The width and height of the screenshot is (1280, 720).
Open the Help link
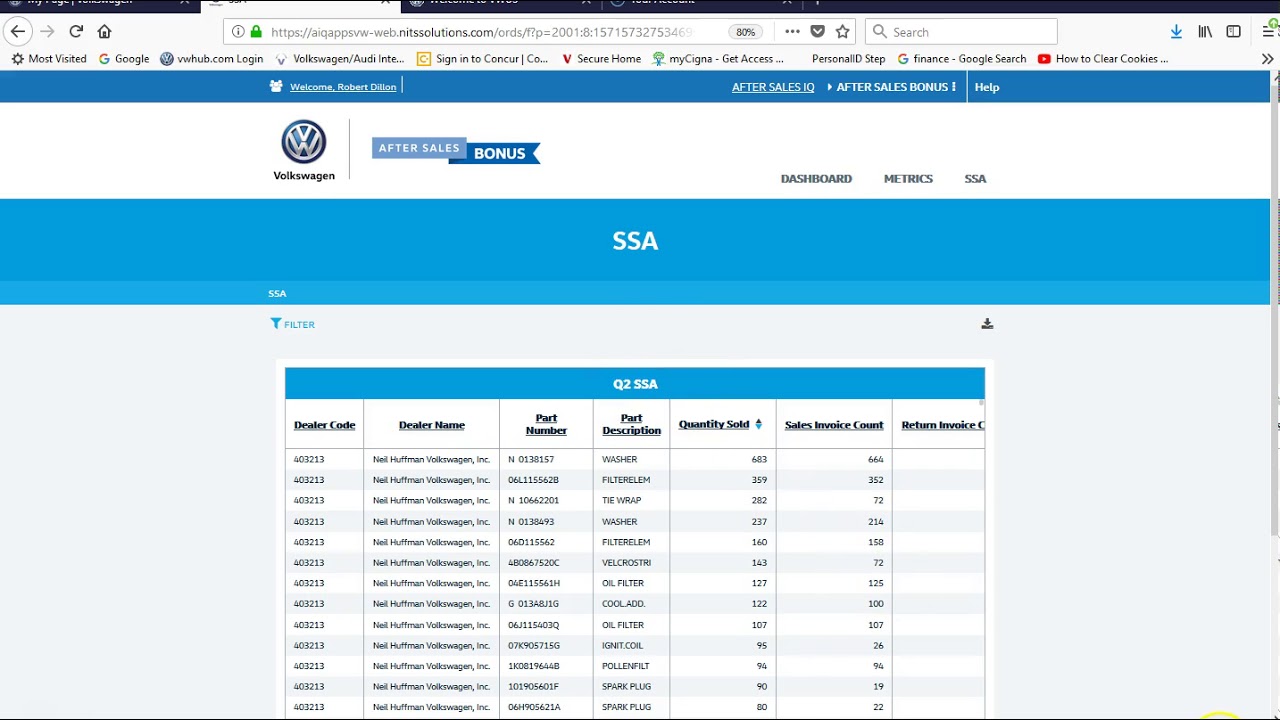987,87
